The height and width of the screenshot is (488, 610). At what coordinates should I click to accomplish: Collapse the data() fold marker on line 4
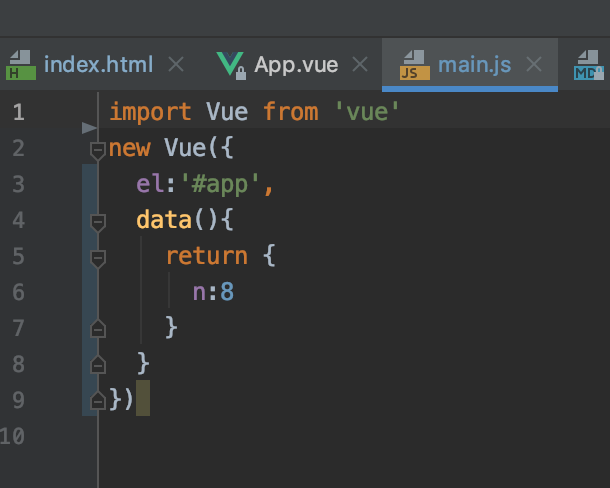tap(98, 223)
